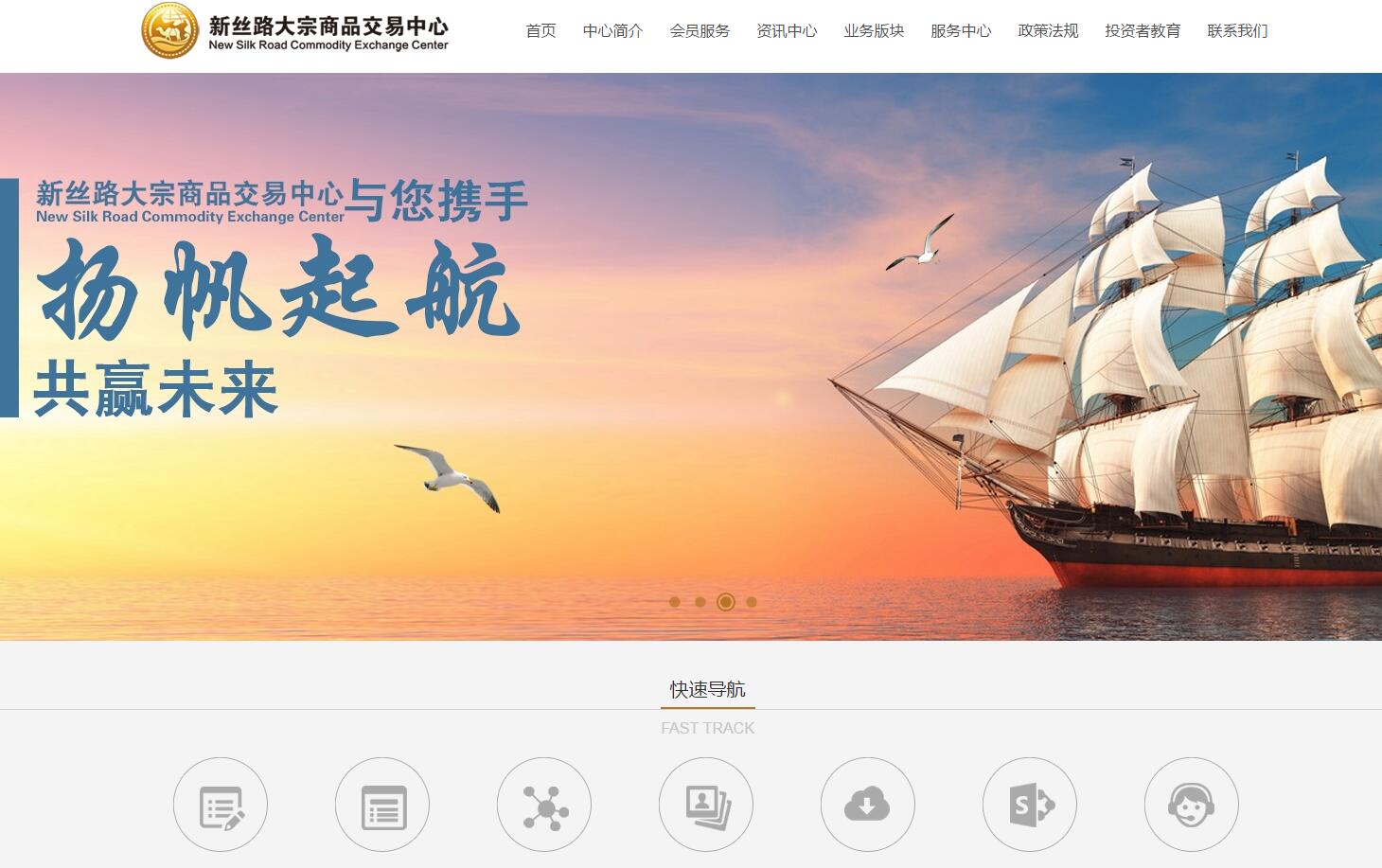Click the list page circle icon
Image resolution: width=1382 pixels, height=868 pixels.
coord(382,805)
